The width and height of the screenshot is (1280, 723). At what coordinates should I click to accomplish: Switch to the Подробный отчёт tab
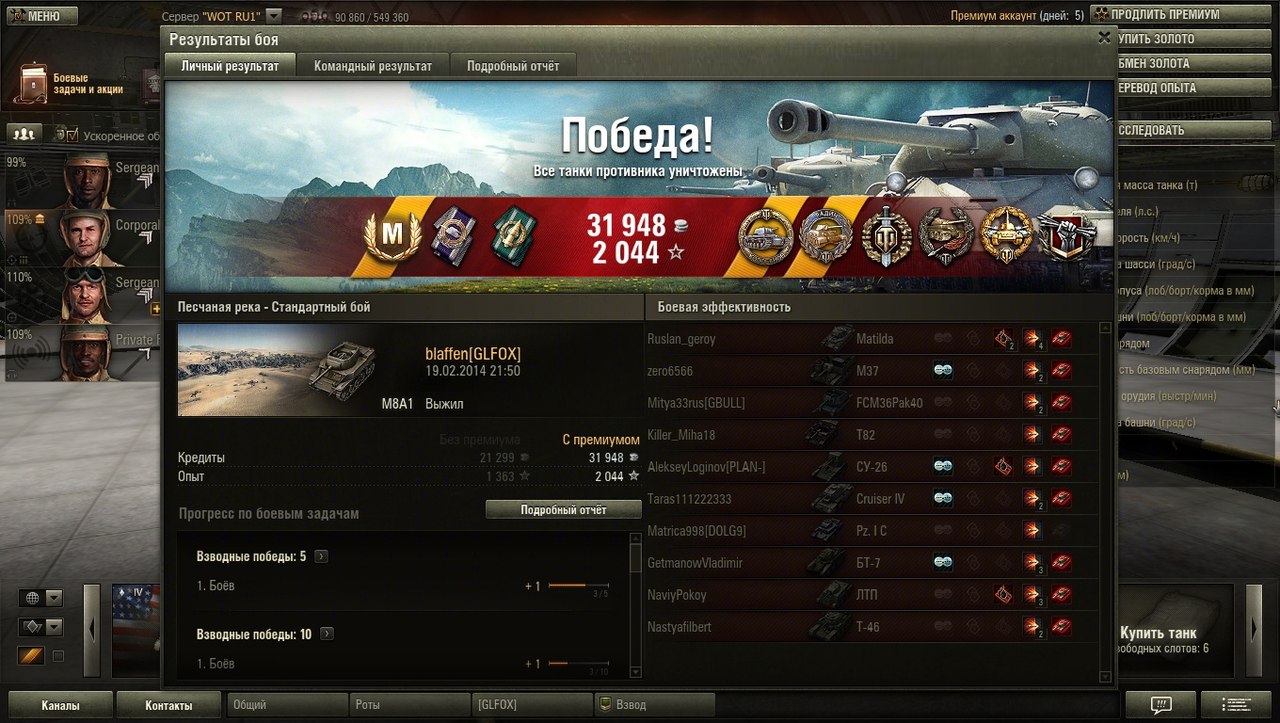tap(513, 66)
